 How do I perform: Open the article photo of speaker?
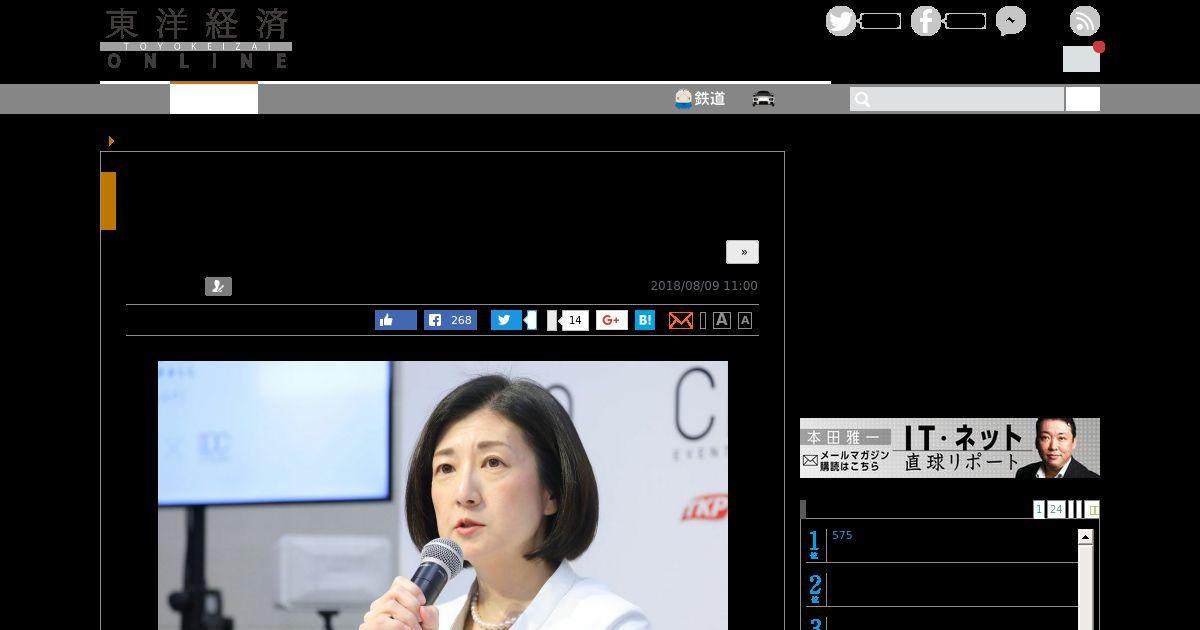click(x=443, y=495)
